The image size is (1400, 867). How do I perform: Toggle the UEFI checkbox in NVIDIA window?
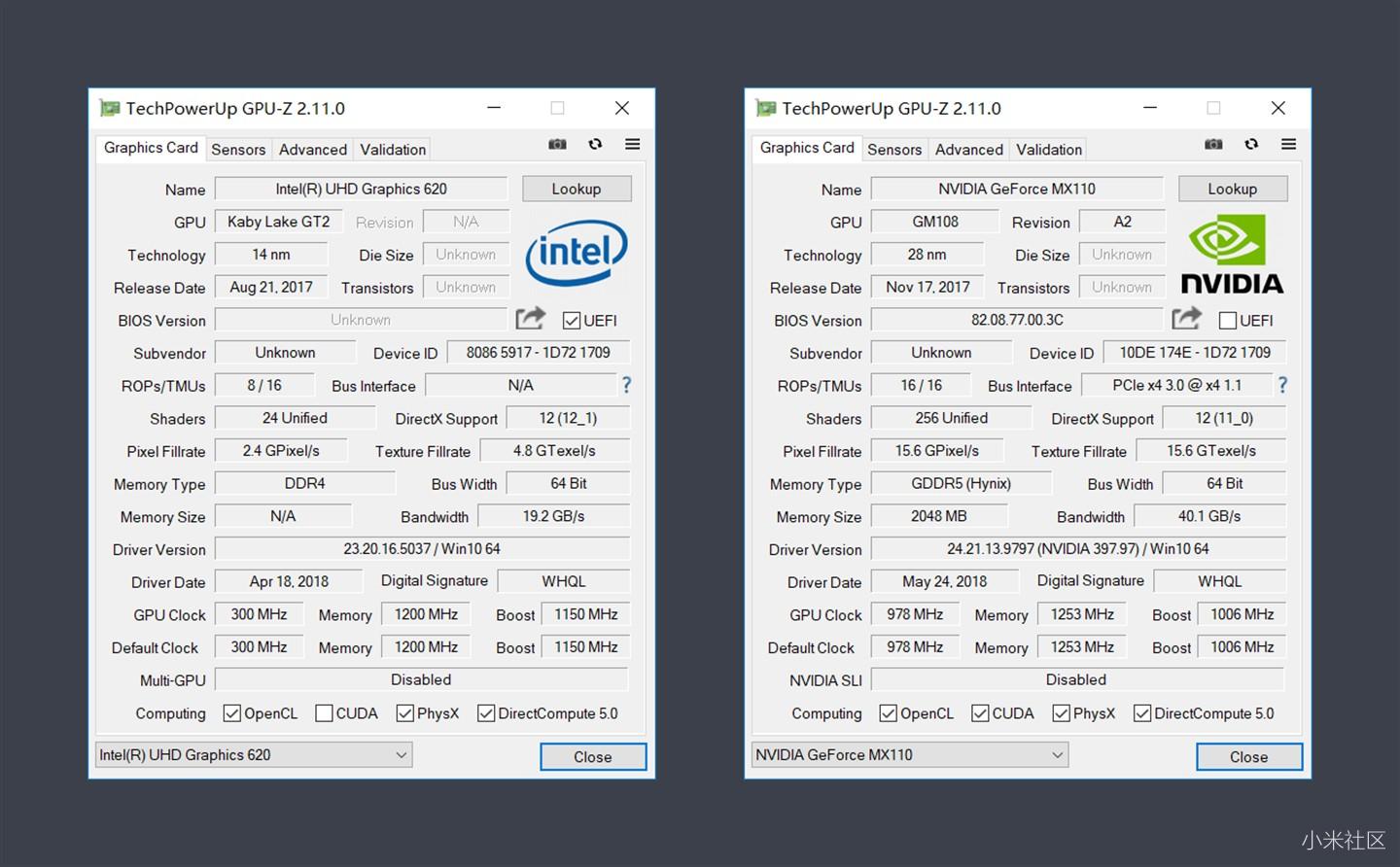click(1228, 321)
